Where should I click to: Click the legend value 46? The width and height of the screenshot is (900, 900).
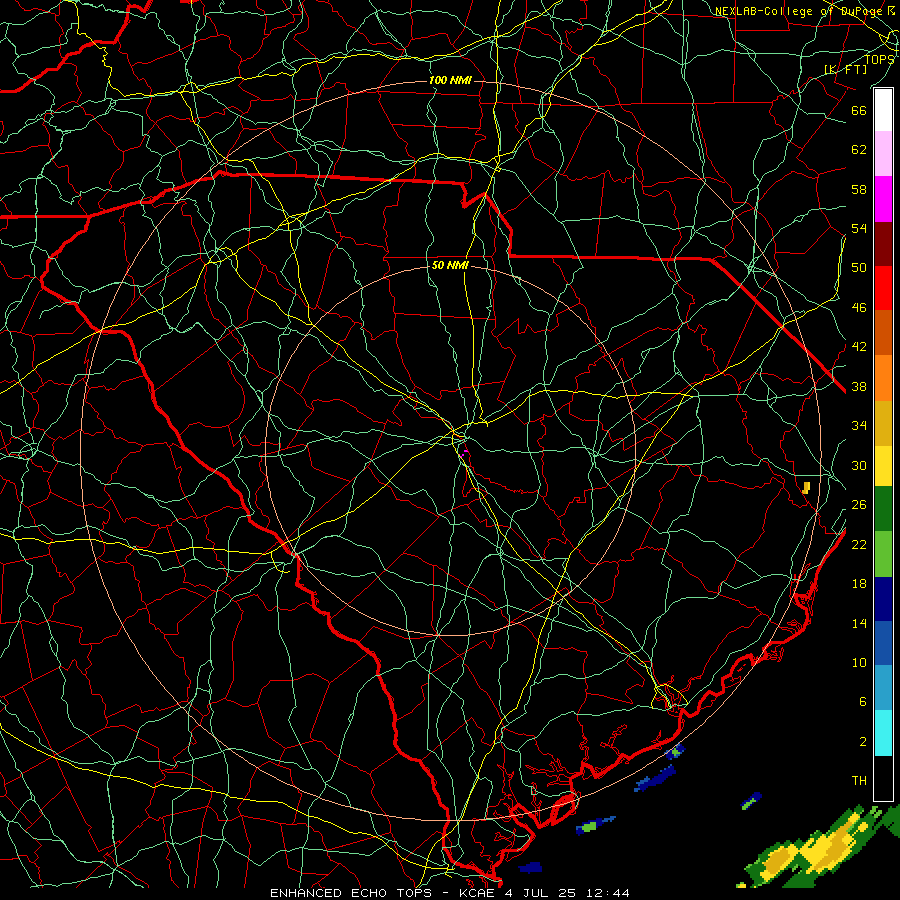tap(859, 308)
